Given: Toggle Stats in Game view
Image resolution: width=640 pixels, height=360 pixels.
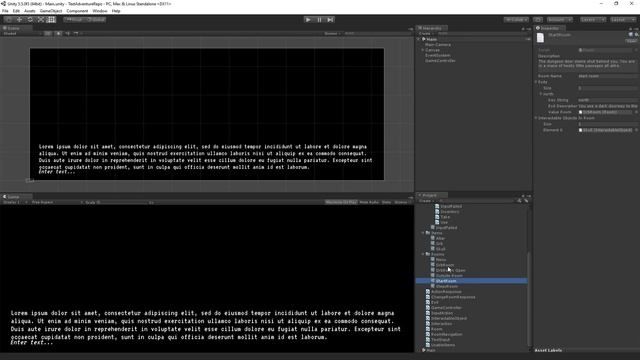Looking at the screenshot, I should 386,202.
